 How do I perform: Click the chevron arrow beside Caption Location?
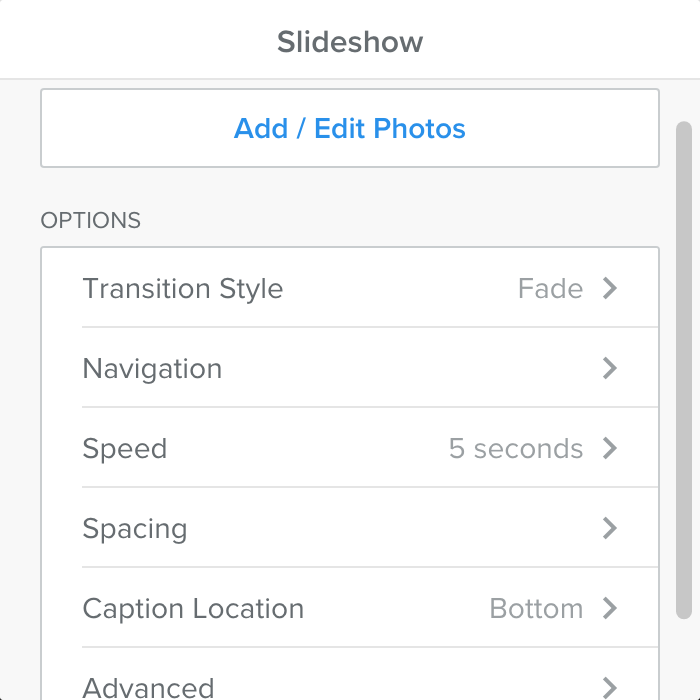click(610, 609)
